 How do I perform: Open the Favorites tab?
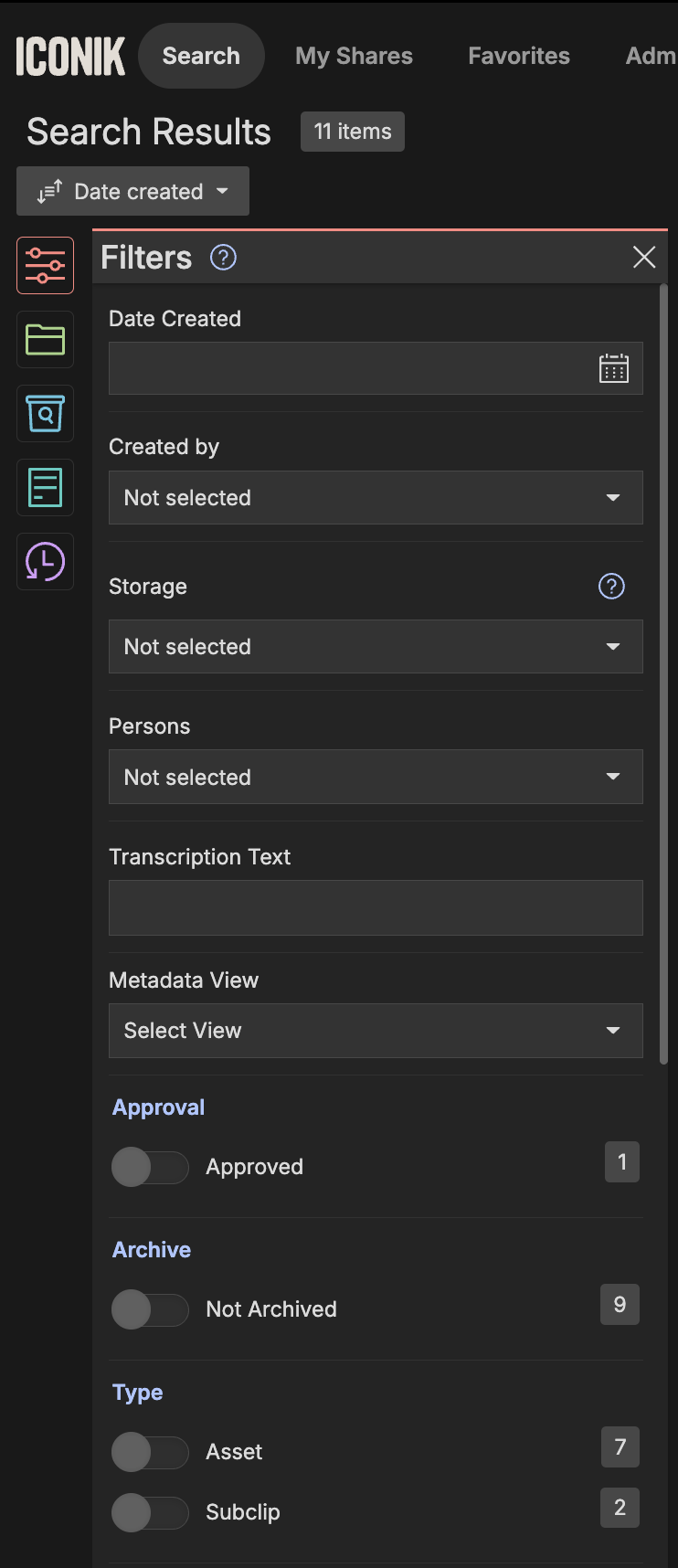[x=518, y=57]
